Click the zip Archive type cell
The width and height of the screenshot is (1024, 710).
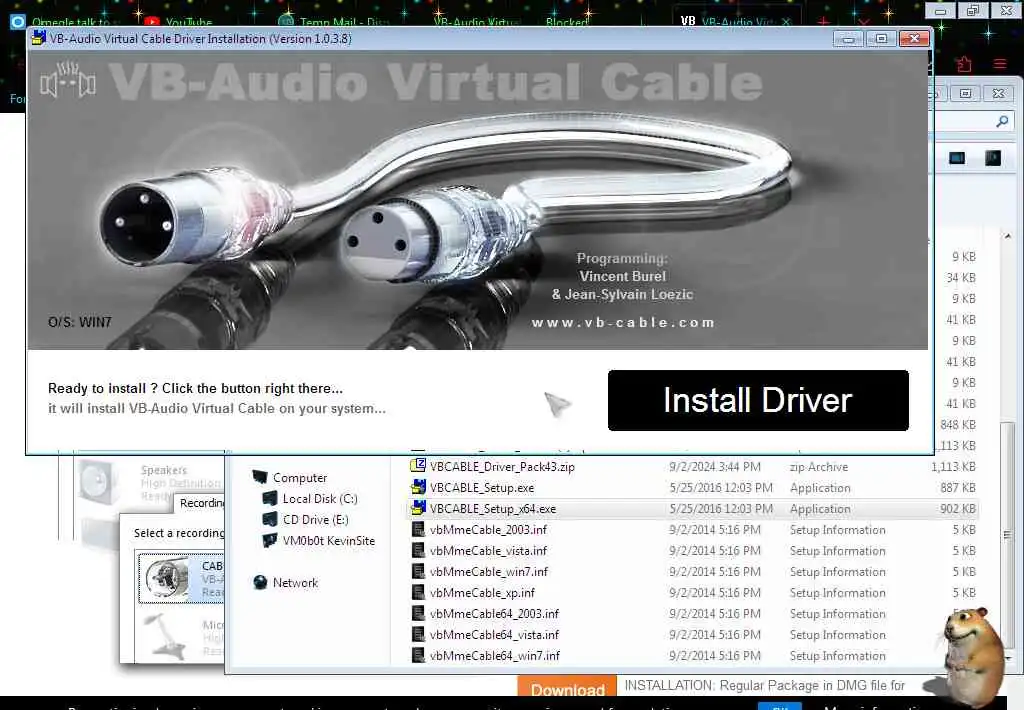click(x=818, y=466)
